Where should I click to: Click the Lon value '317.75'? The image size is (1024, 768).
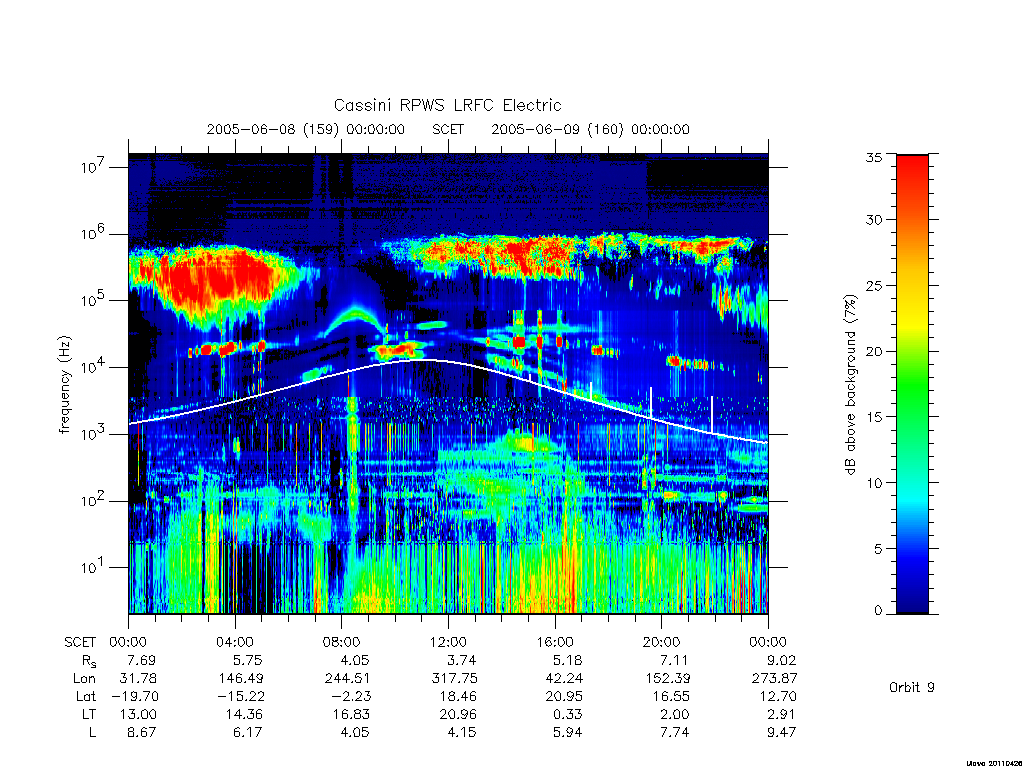tap(454, 679)
